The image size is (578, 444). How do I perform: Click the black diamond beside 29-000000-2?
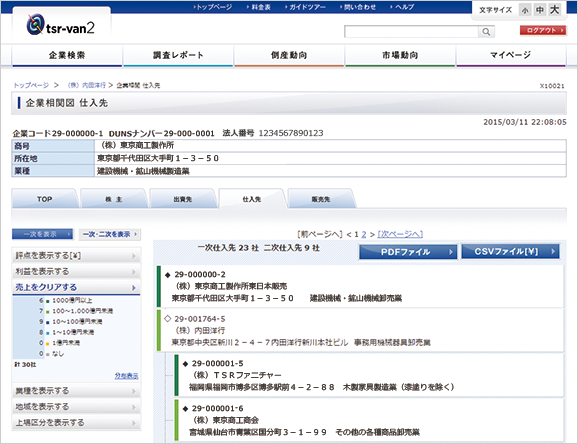167,275
